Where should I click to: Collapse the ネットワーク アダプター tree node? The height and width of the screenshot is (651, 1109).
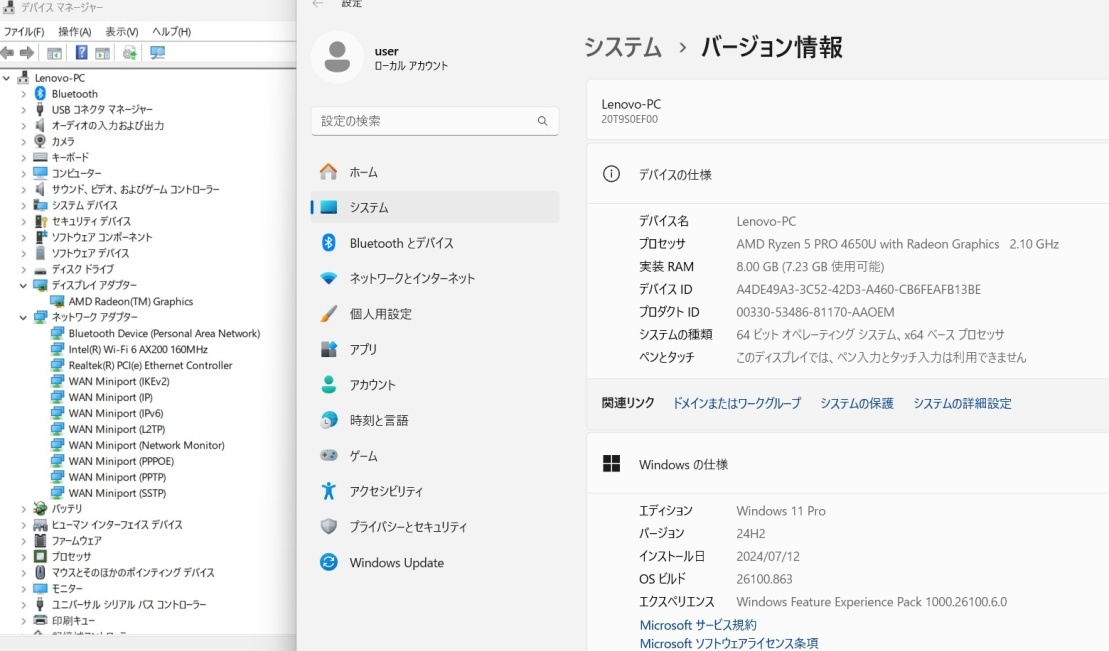[24, 317]
